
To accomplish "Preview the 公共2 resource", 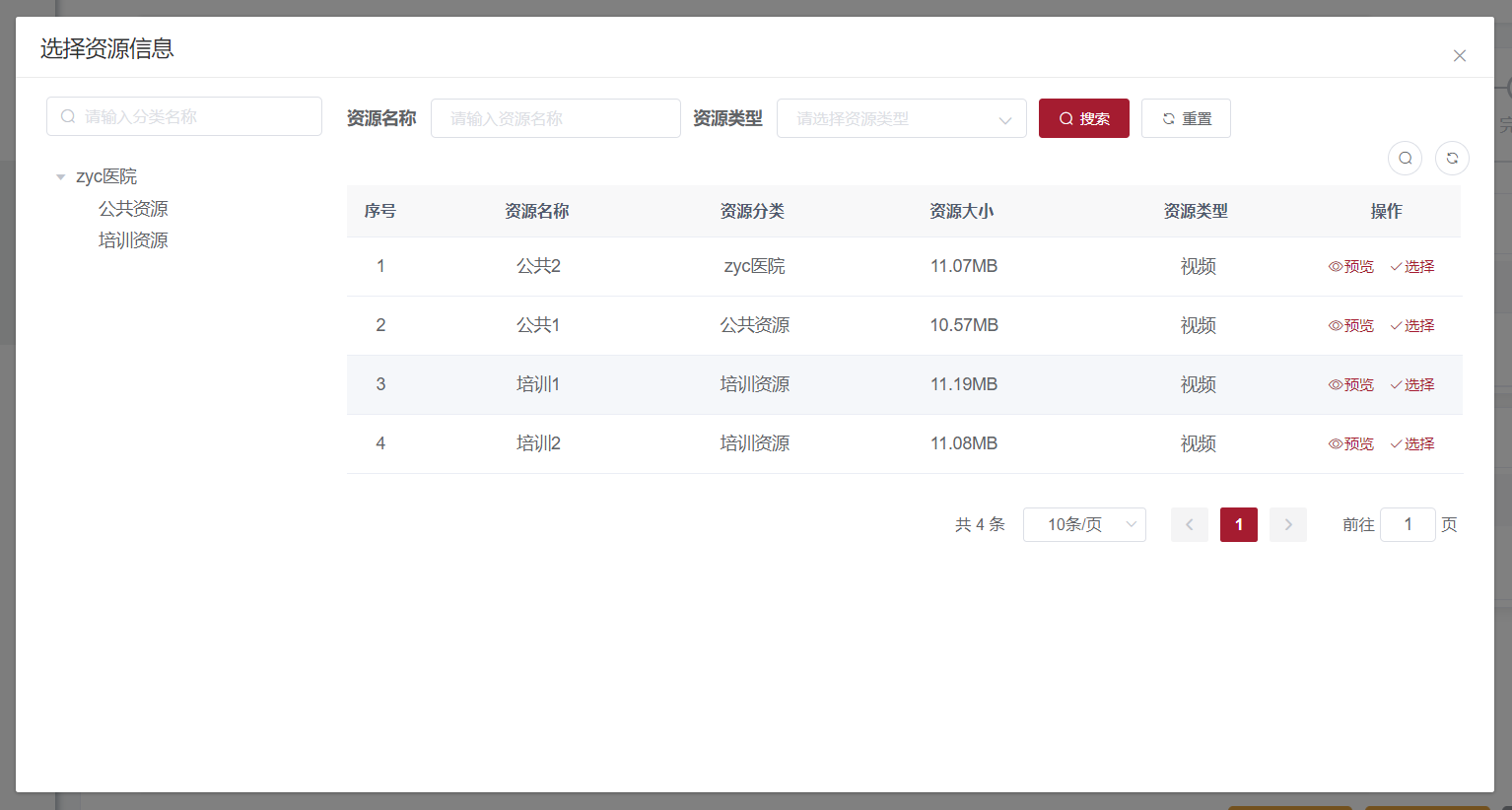I will (1351, 266).
